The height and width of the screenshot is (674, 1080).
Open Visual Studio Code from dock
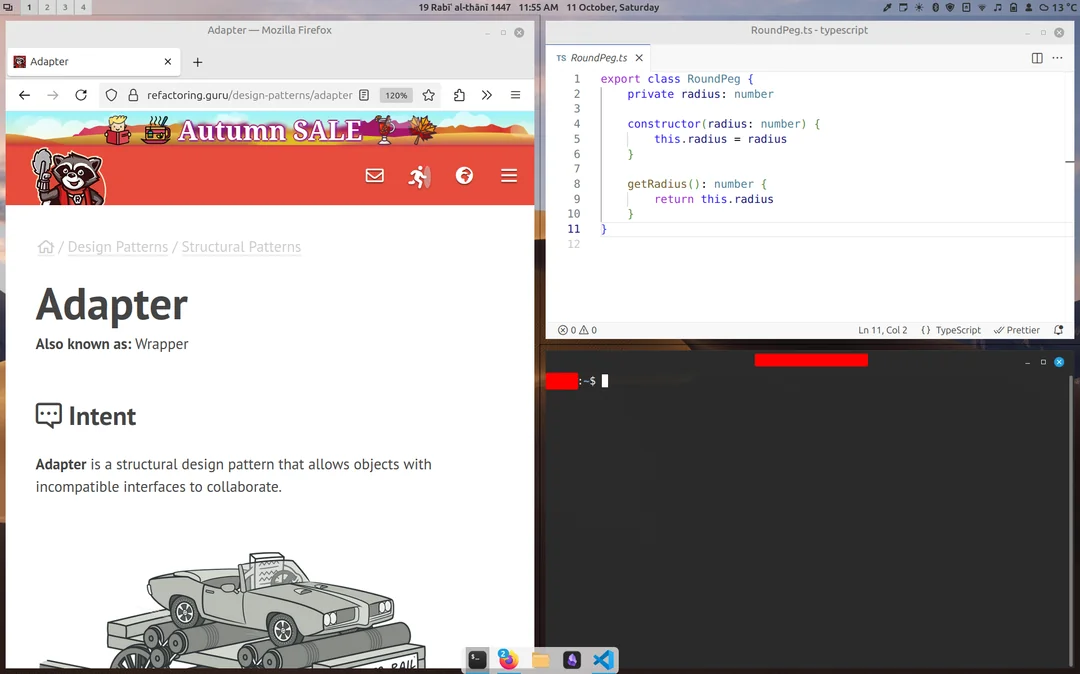point(603,660)
